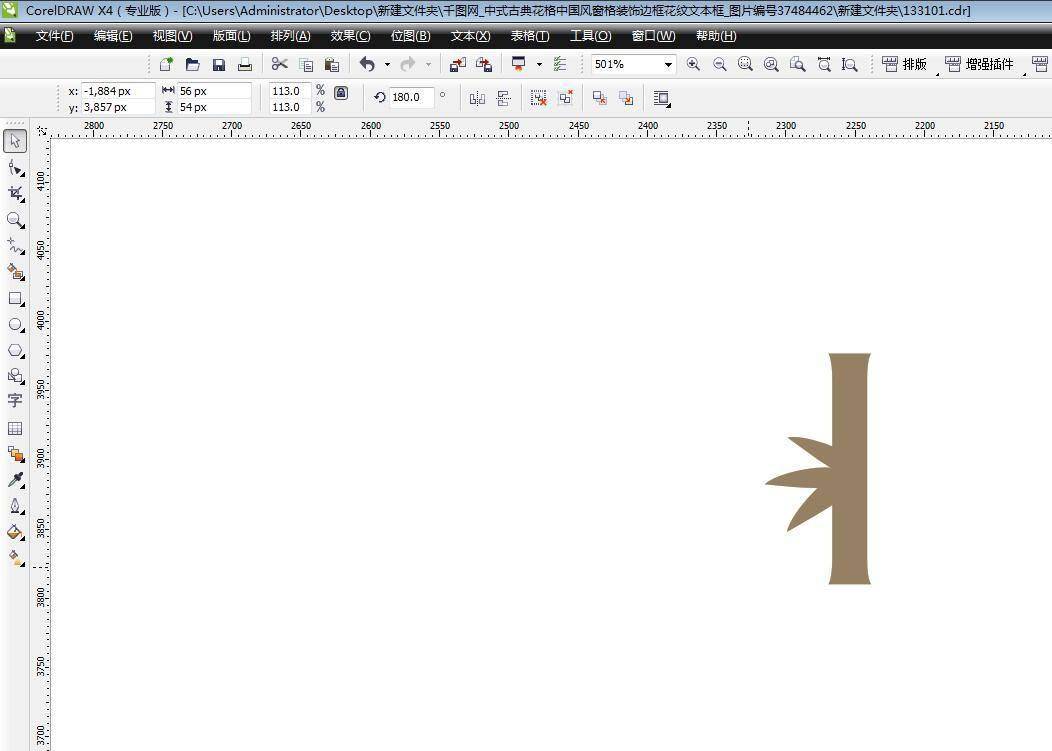The height and width of the screenshot is (751, 1052).
Task: Open the 效果(C) menu
Action: pos(350,36)
